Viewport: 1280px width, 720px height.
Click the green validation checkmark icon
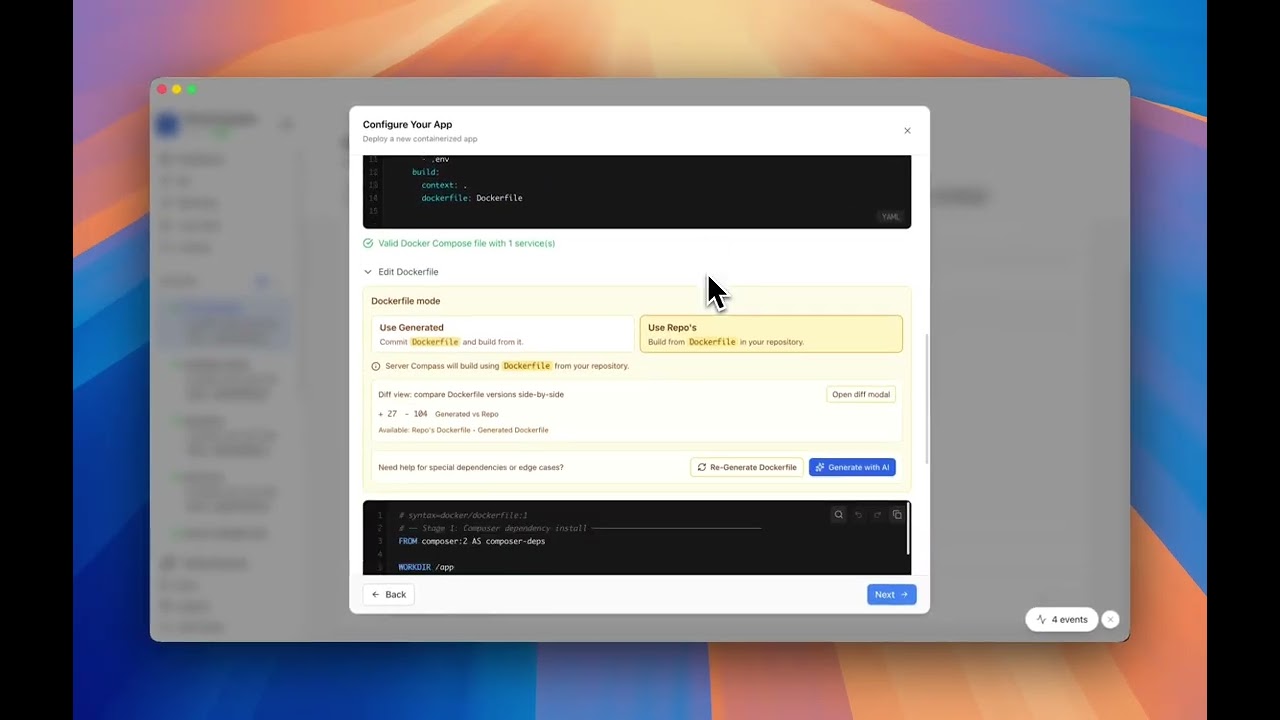point(368,243)
